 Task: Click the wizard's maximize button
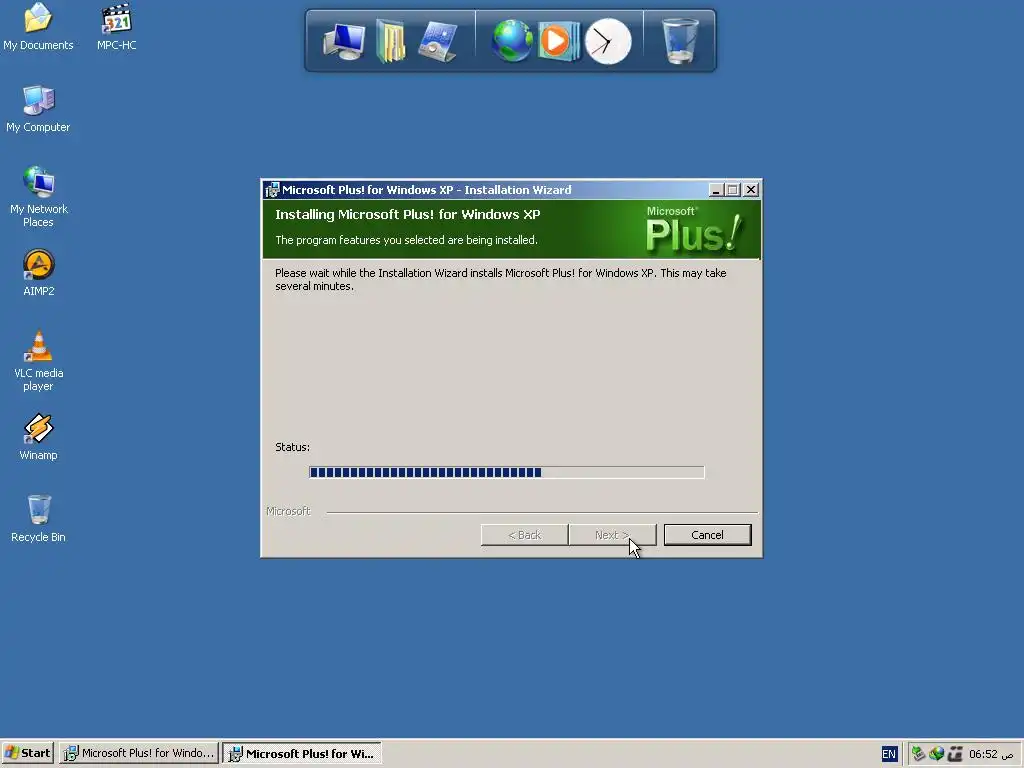733,190
